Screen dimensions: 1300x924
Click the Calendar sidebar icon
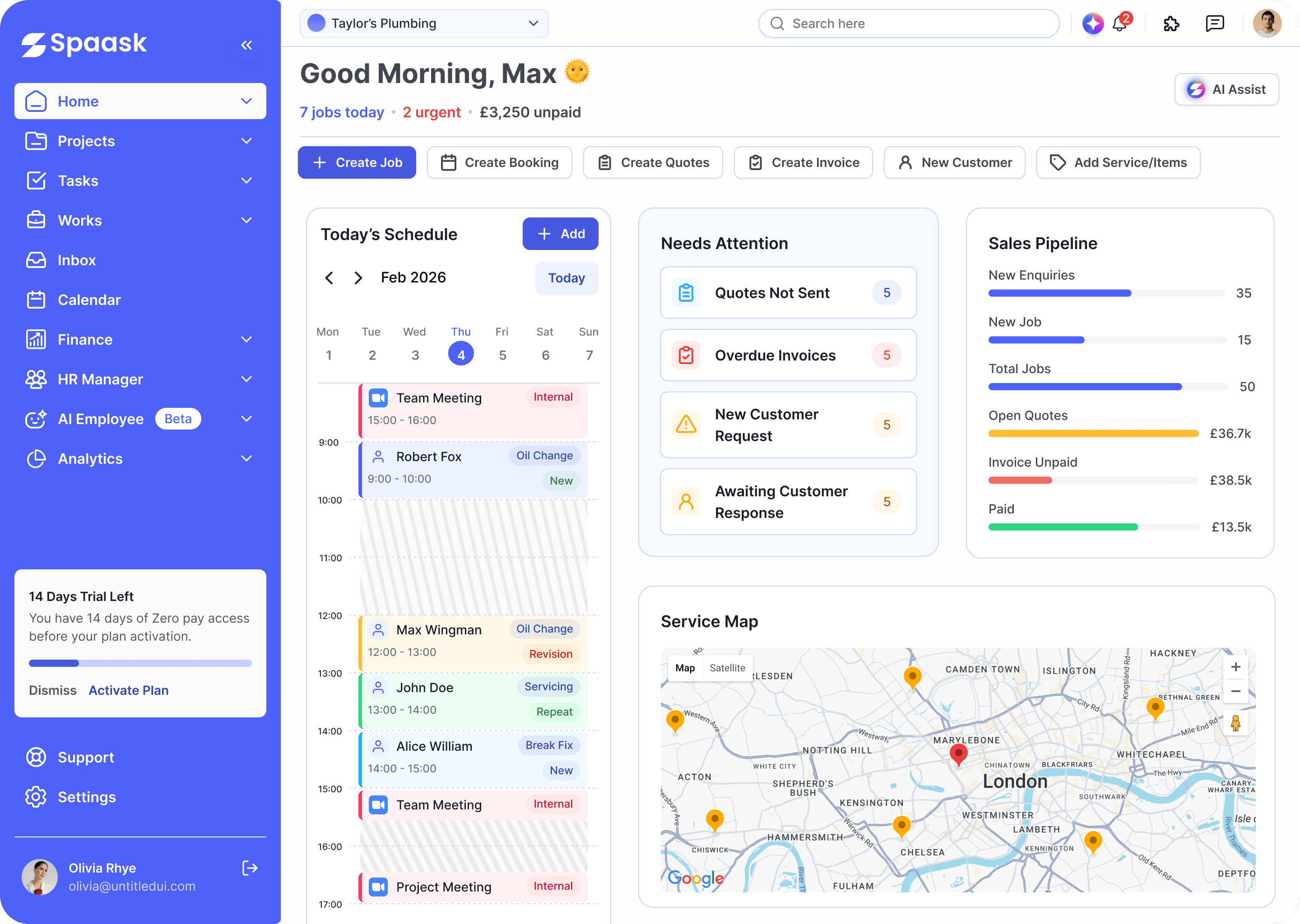36,300
